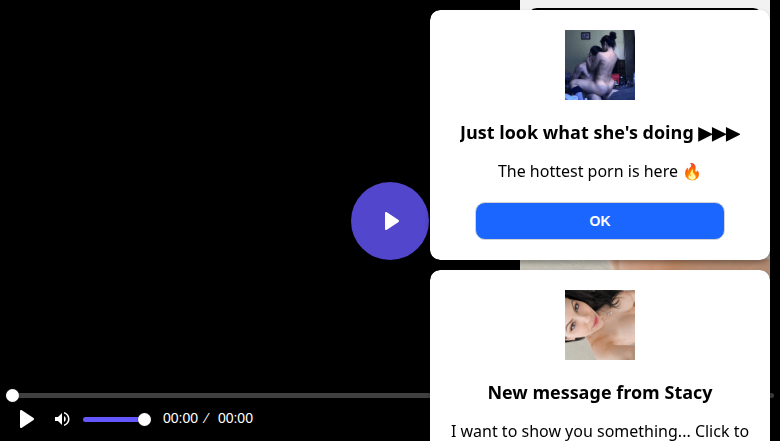Click the triple arrow icons in top headline
The image size is (780, 441).
[719, 133]
